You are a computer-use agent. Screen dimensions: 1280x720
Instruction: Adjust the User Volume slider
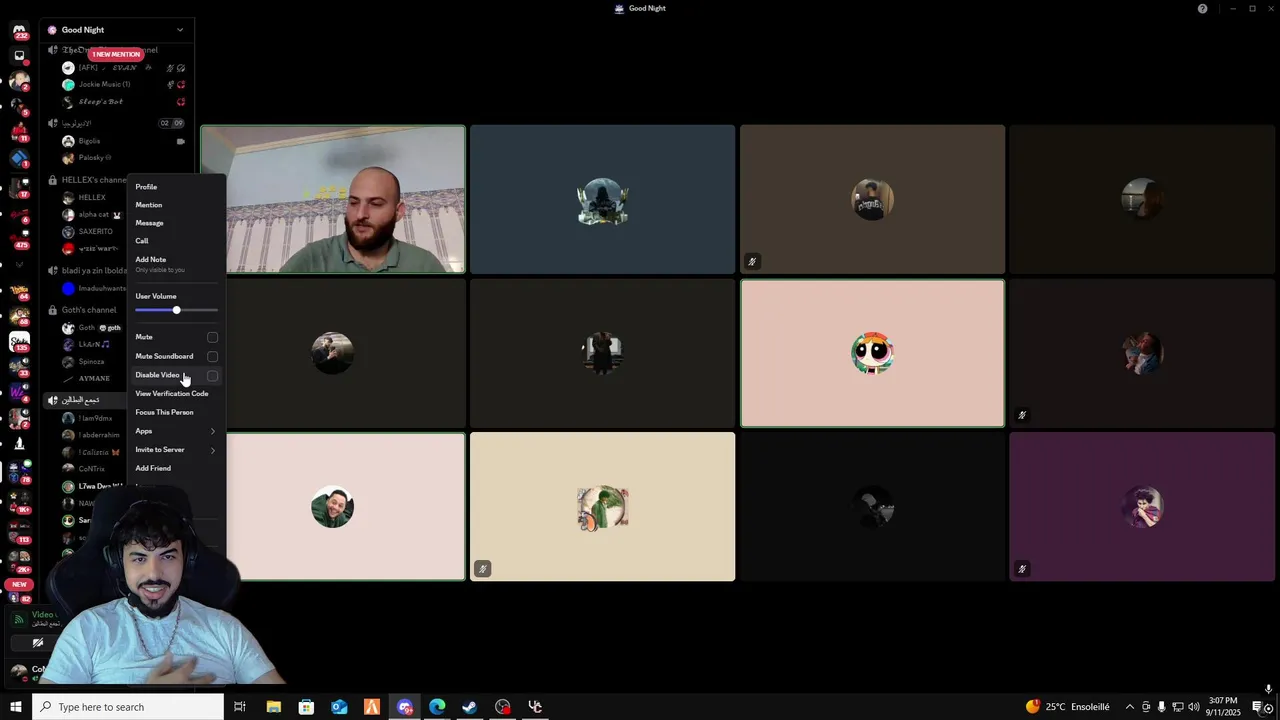(x=176, y=310)
